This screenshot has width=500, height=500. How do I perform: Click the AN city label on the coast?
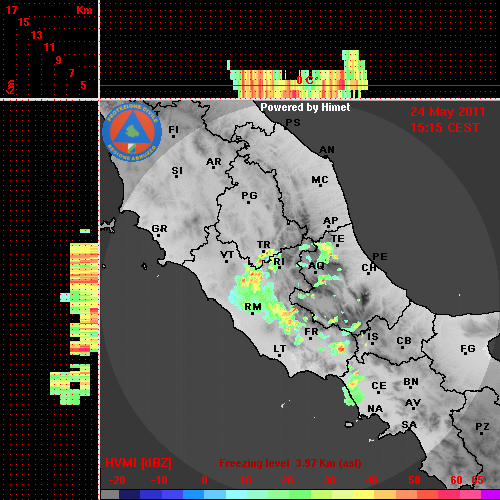(327, 150)
